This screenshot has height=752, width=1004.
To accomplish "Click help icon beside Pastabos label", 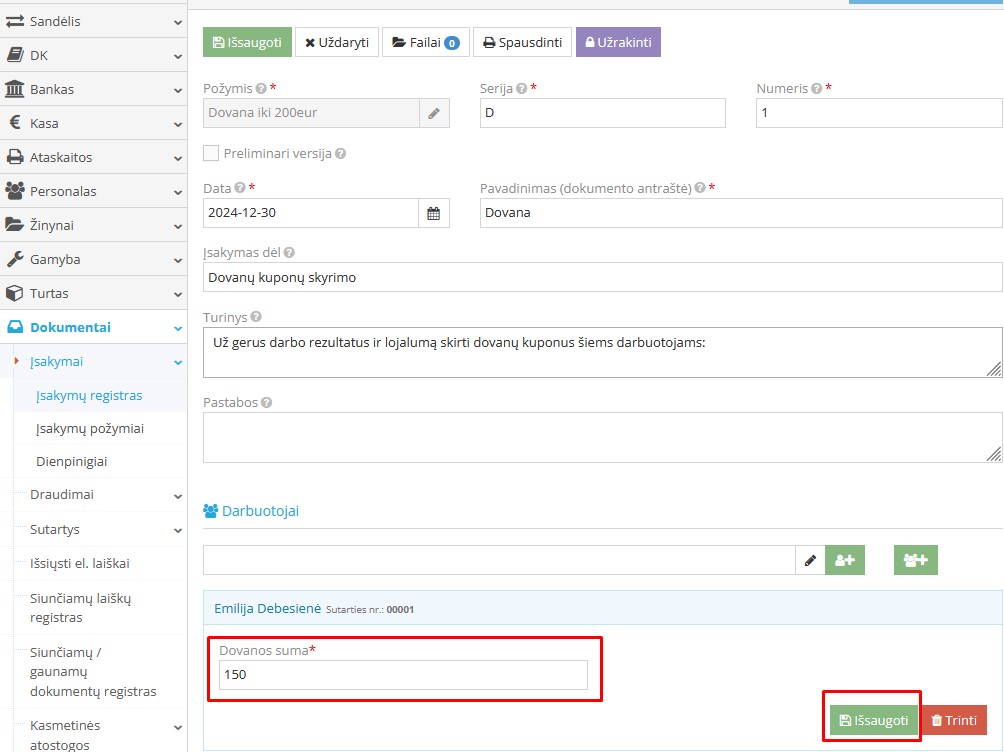I will (266, 403).
